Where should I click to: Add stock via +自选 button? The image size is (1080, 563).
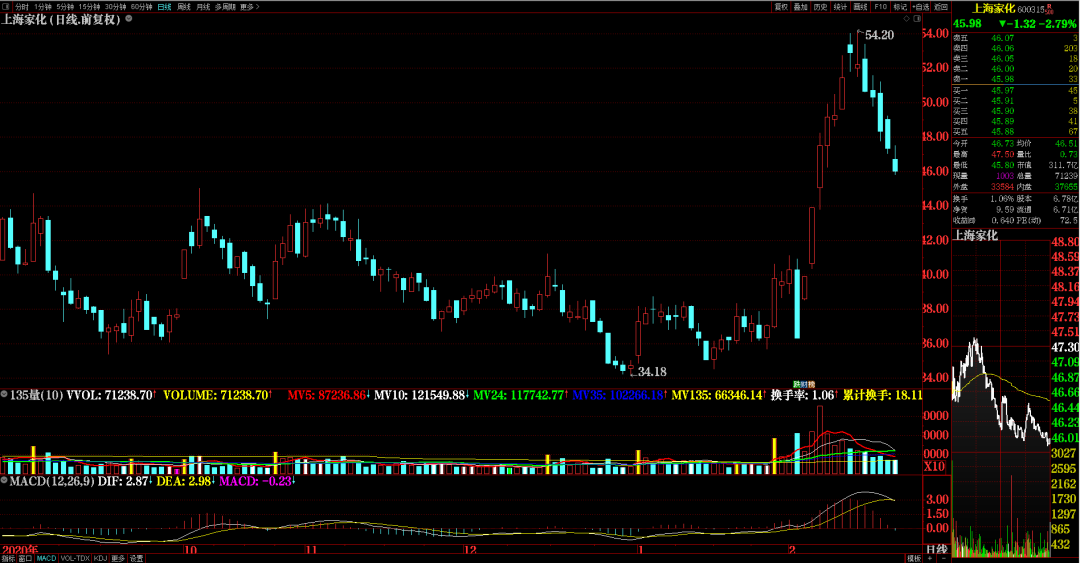click(x=921, y=6)
